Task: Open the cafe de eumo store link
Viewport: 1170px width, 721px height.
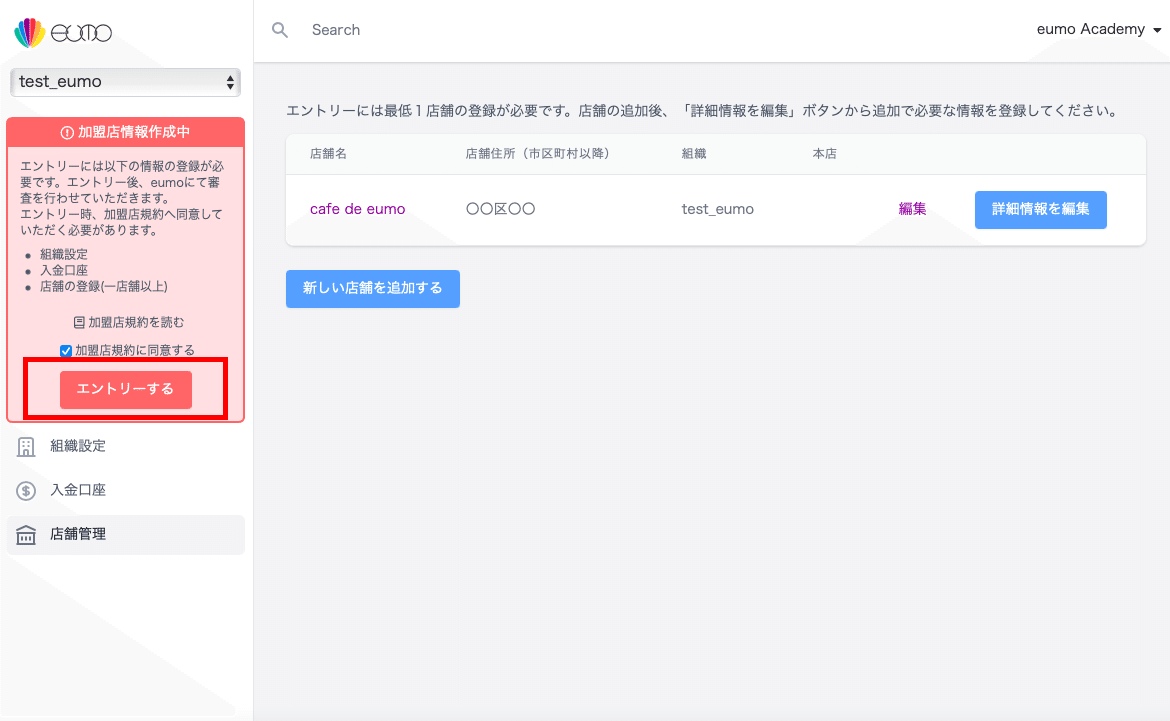Action: coord(357,209)
